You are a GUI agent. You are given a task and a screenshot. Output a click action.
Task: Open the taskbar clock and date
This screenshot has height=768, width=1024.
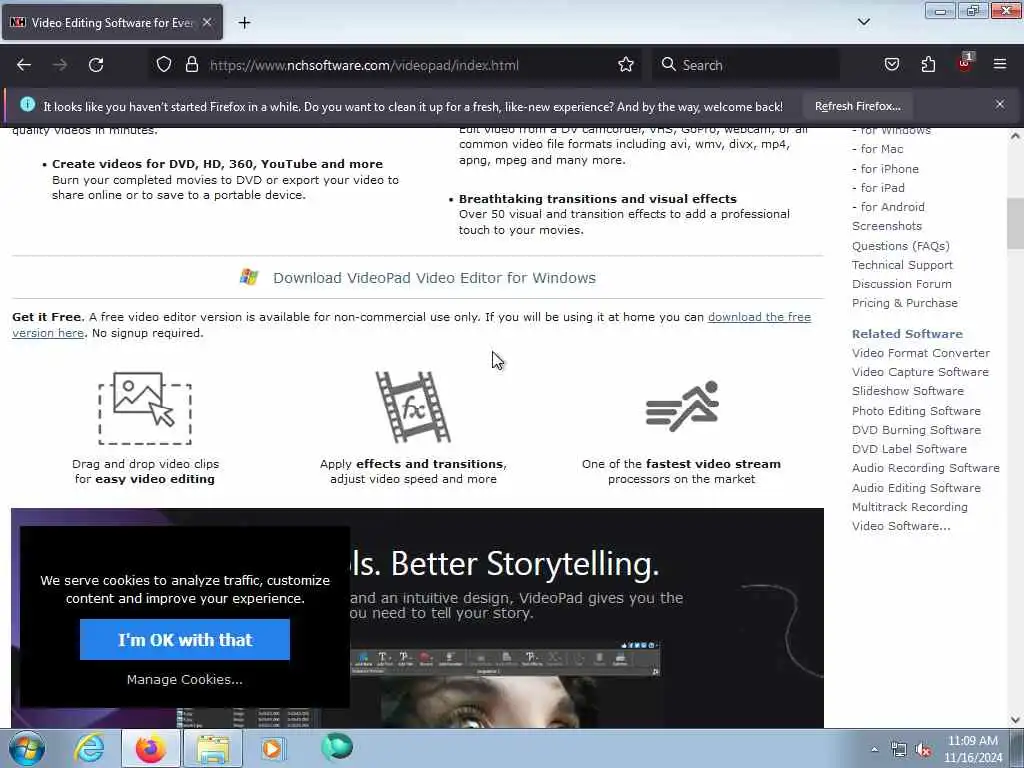pyautogui.click(x=972, y=749)
